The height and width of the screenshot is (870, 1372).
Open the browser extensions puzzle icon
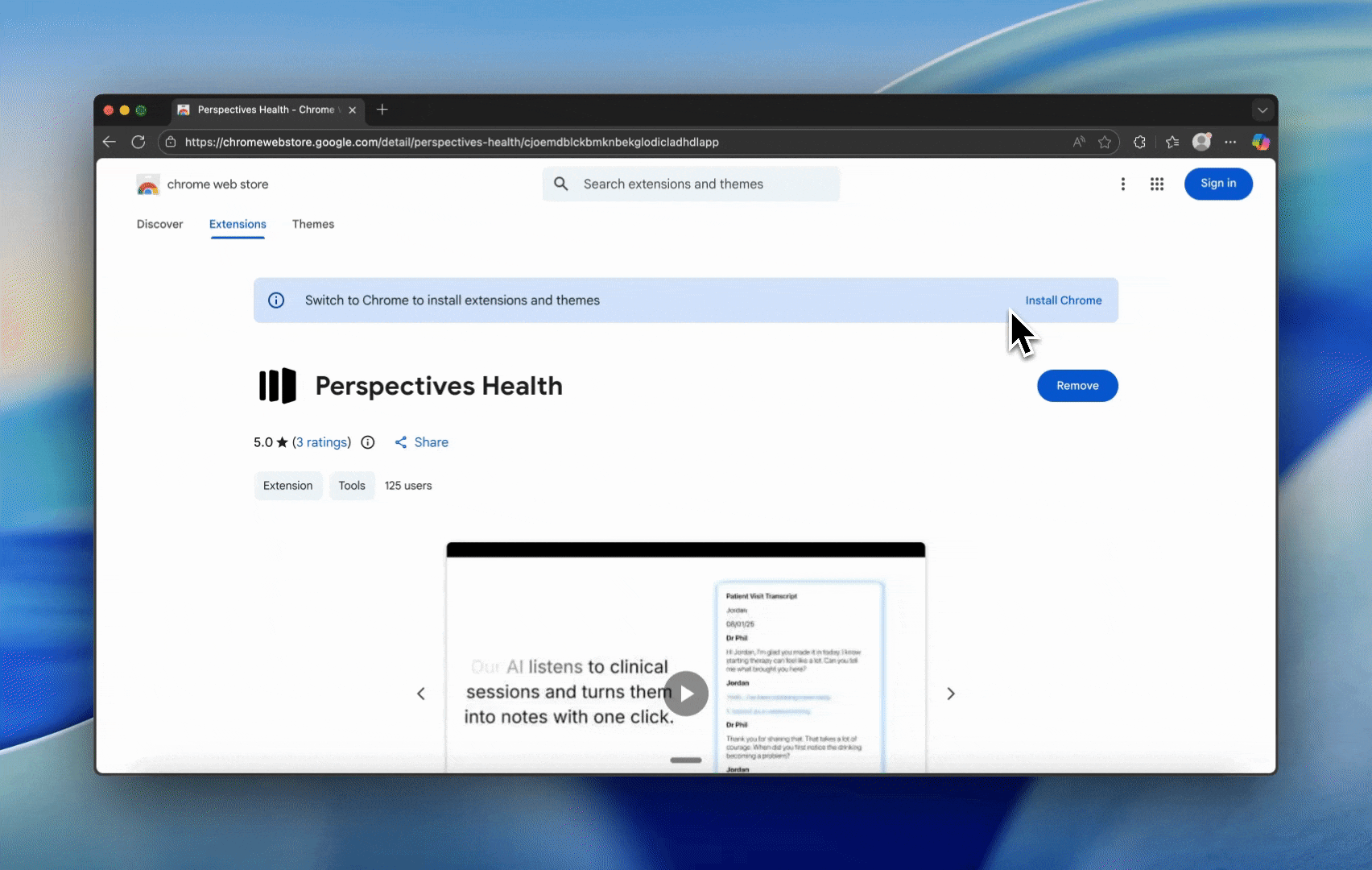[x=1139, y=142]
